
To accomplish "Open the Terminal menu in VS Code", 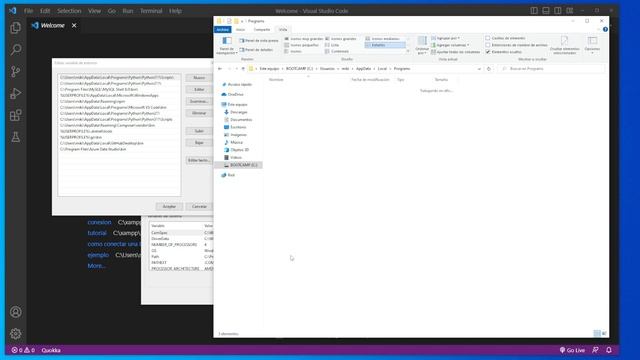I will point(151,11).
